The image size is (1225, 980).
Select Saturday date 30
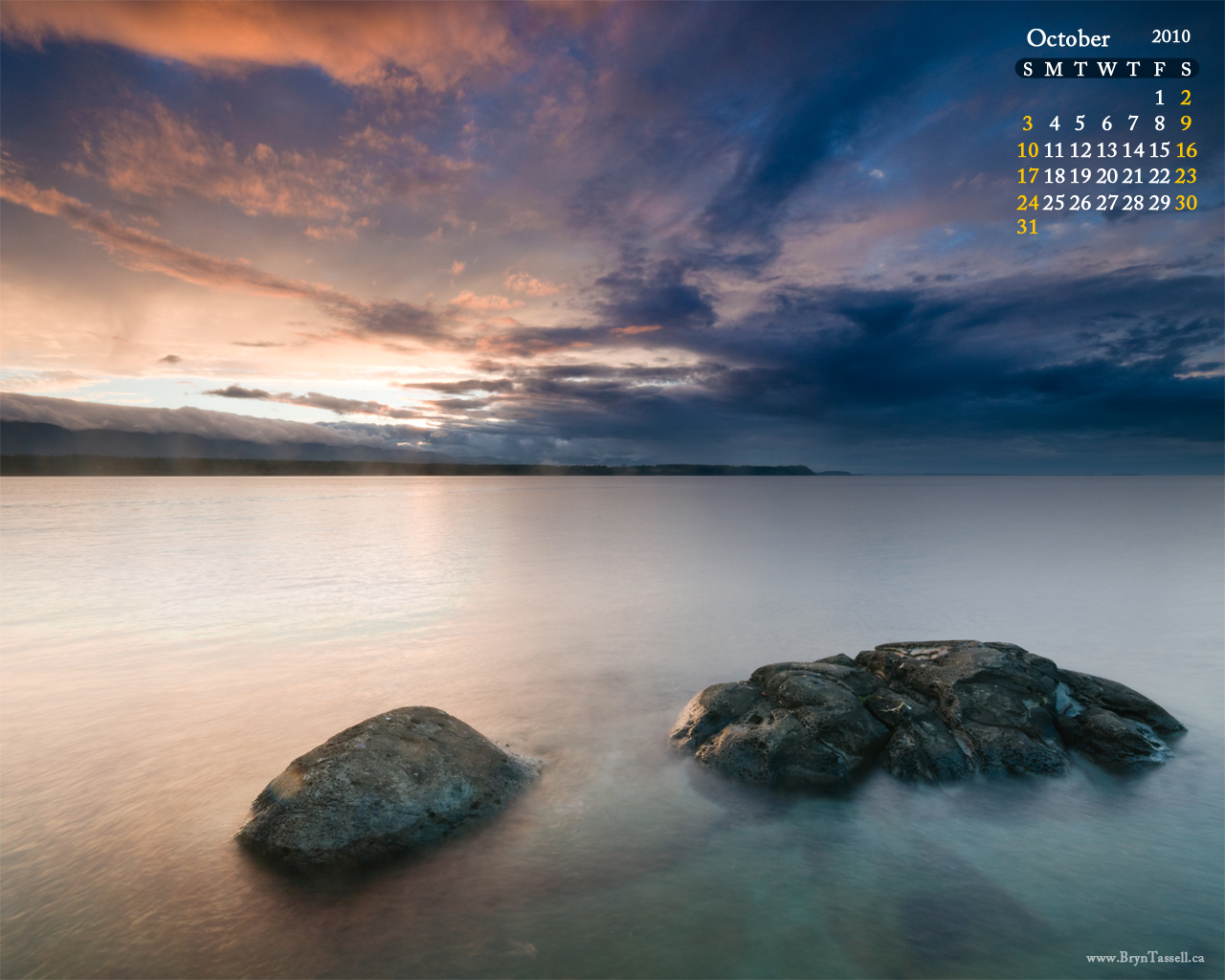tap(1186, 203)
